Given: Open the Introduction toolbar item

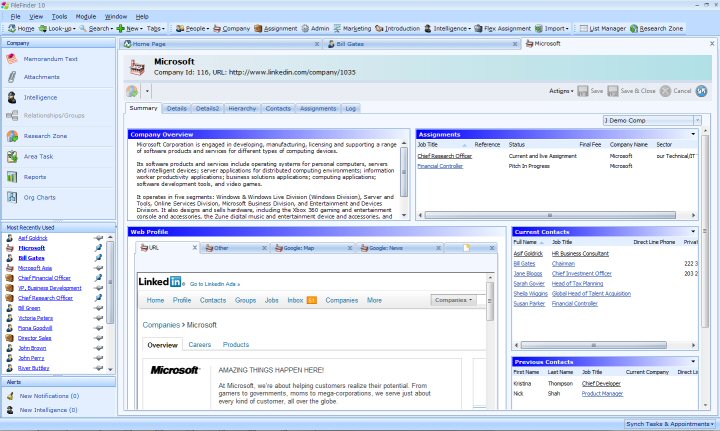Looking at the screenshot, I should pyautogui.click(x=398, y=28).
